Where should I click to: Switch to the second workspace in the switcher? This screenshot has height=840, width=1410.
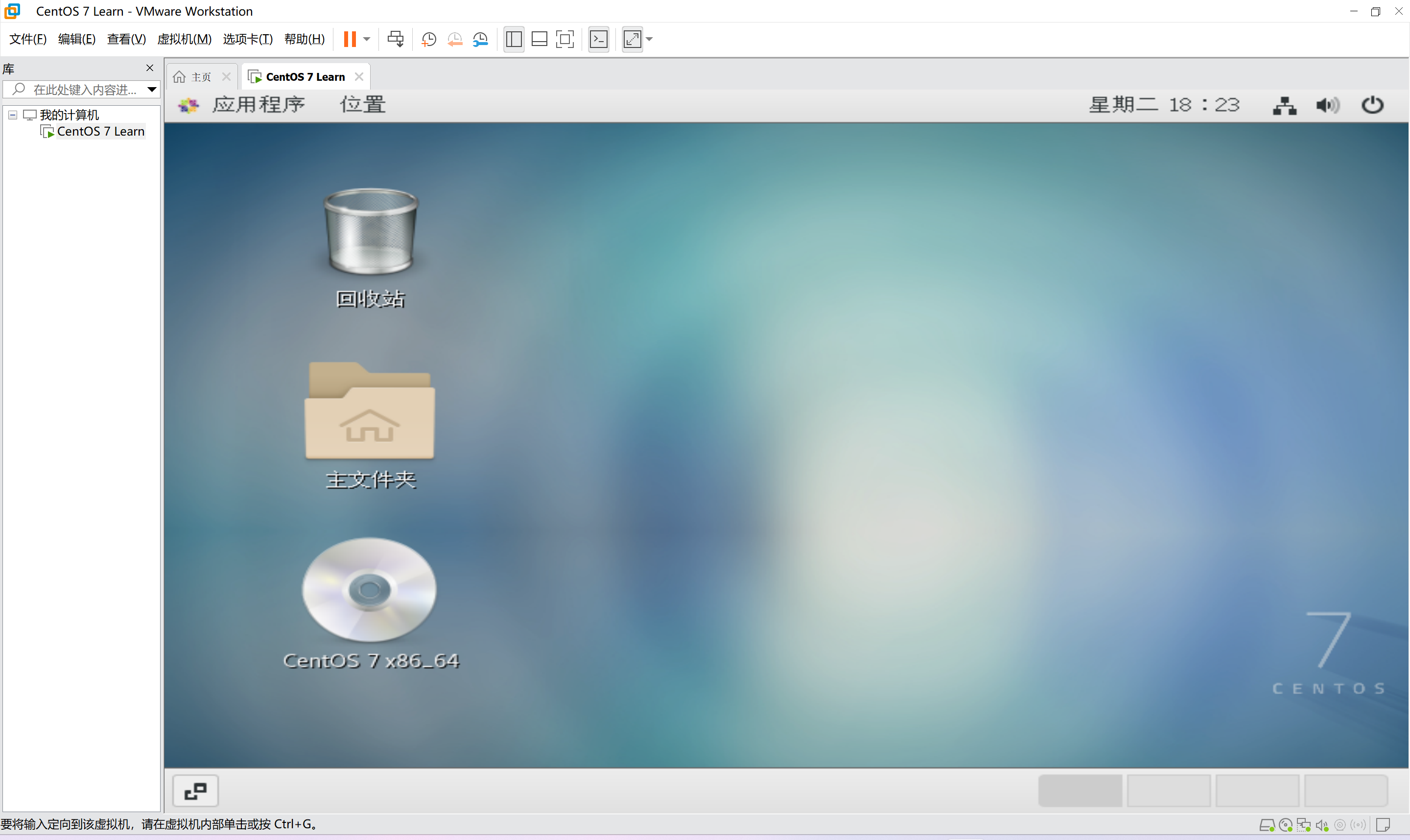[x=1169, y=791]
